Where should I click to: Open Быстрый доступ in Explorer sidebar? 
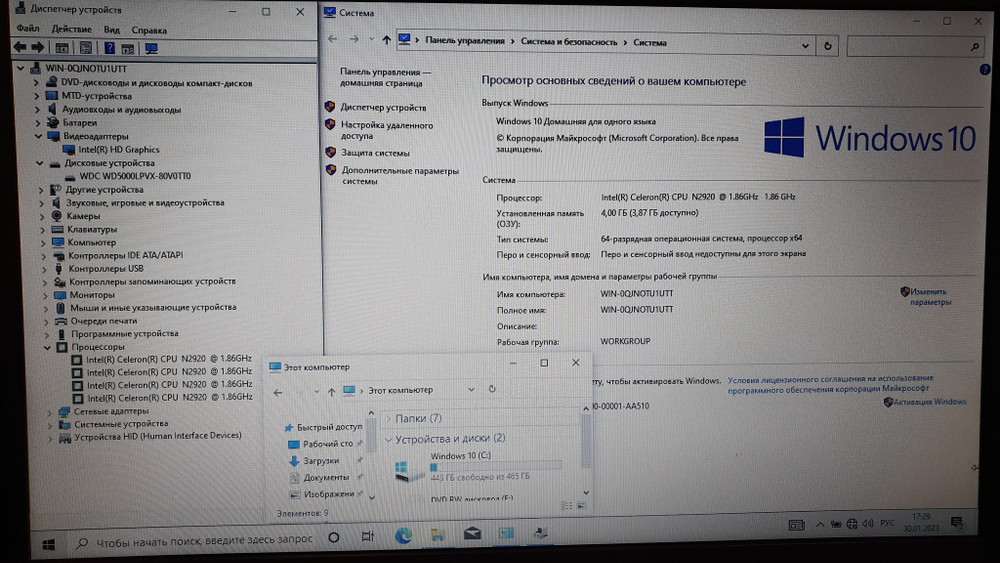click(x=329, y=427)
